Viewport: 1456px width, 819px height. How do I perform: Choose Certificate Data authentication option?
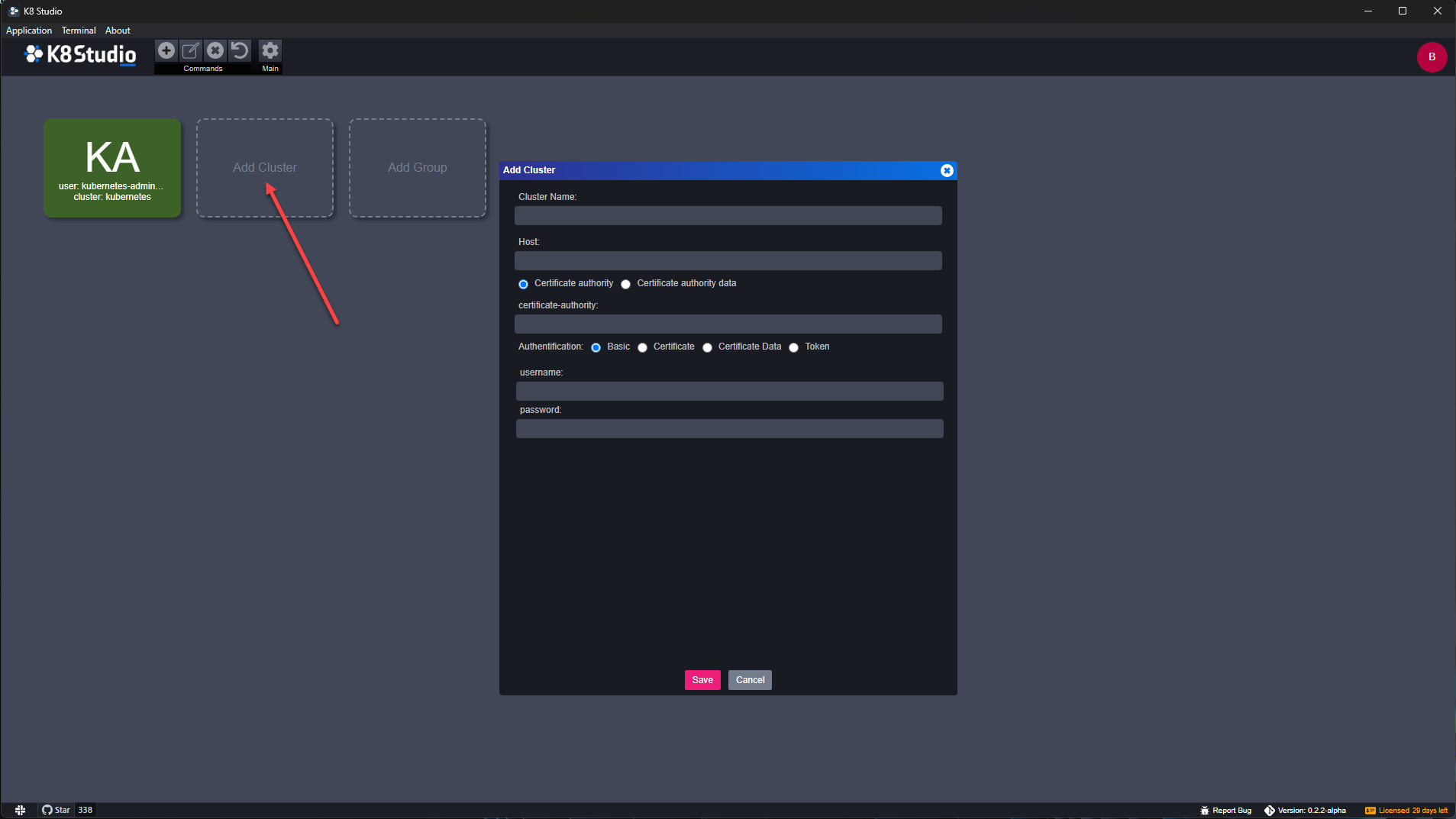(x=707, y=347)
